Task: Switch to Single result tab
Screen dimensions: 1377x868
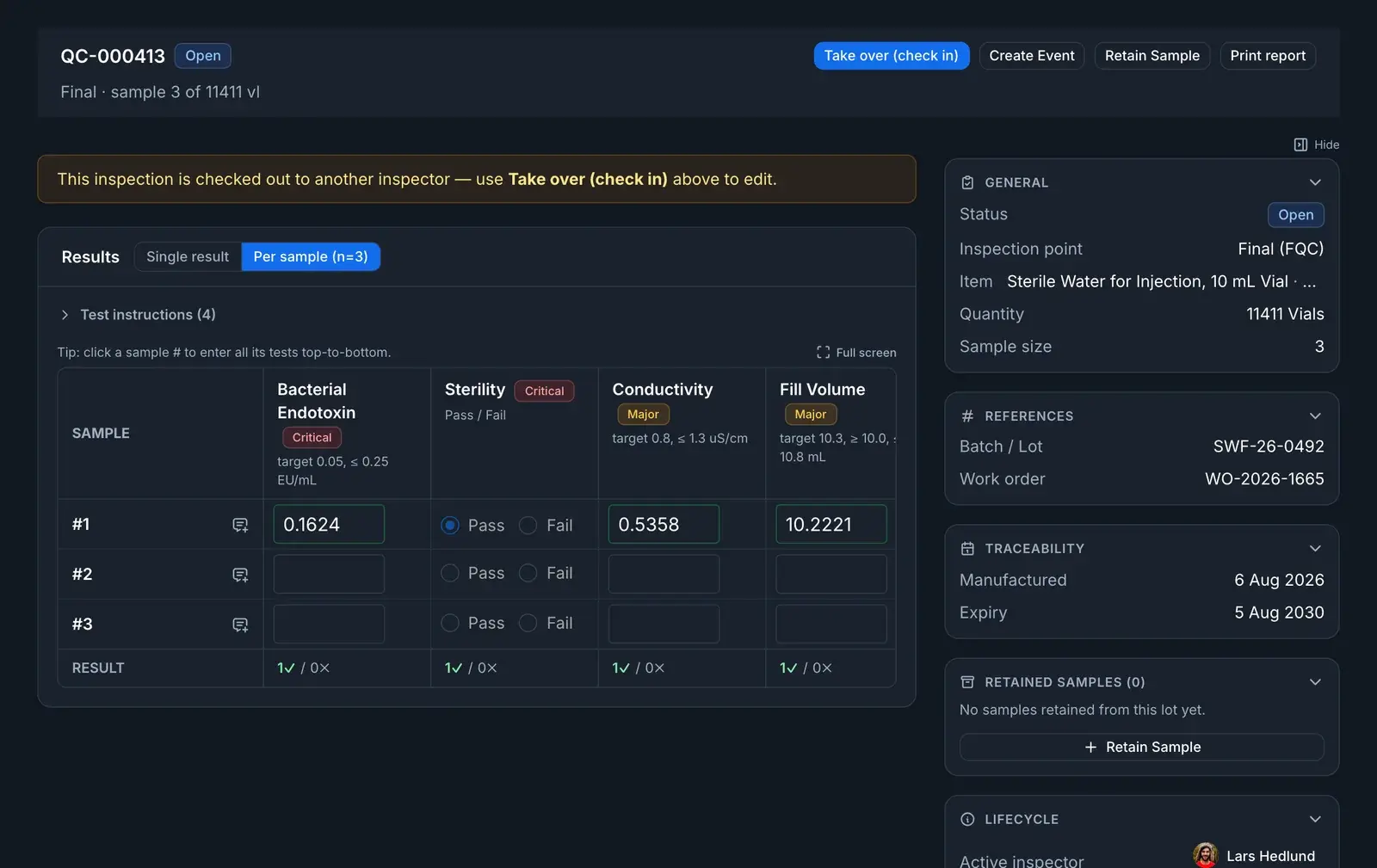Action: pos(188,256)
